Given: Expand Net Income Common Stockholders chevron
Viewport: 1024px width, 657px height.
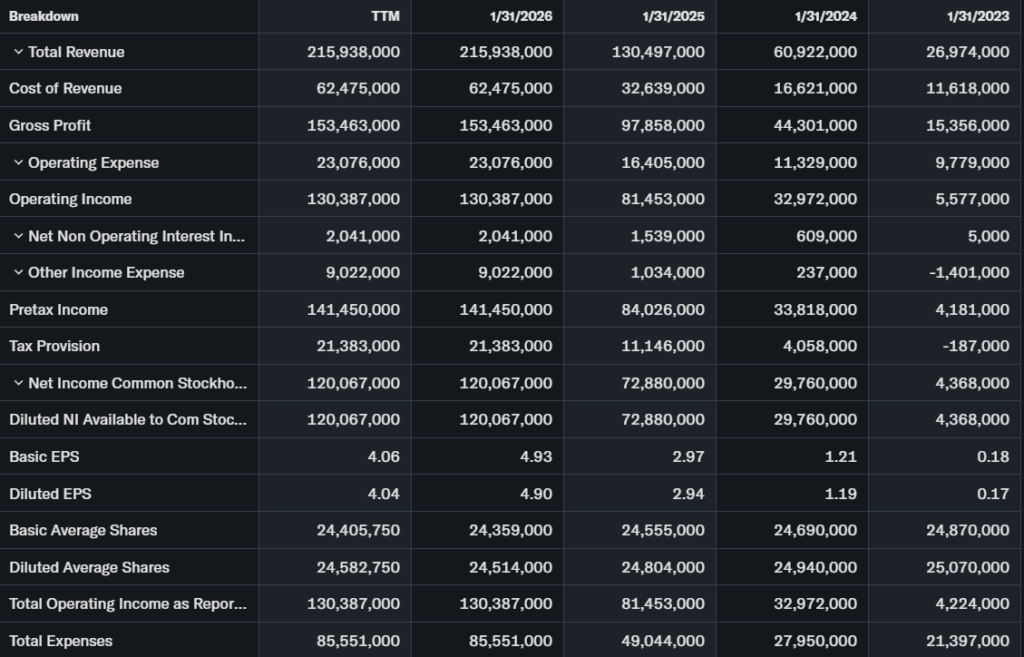Looking at the screenshot, I should (x=18, y=383).
